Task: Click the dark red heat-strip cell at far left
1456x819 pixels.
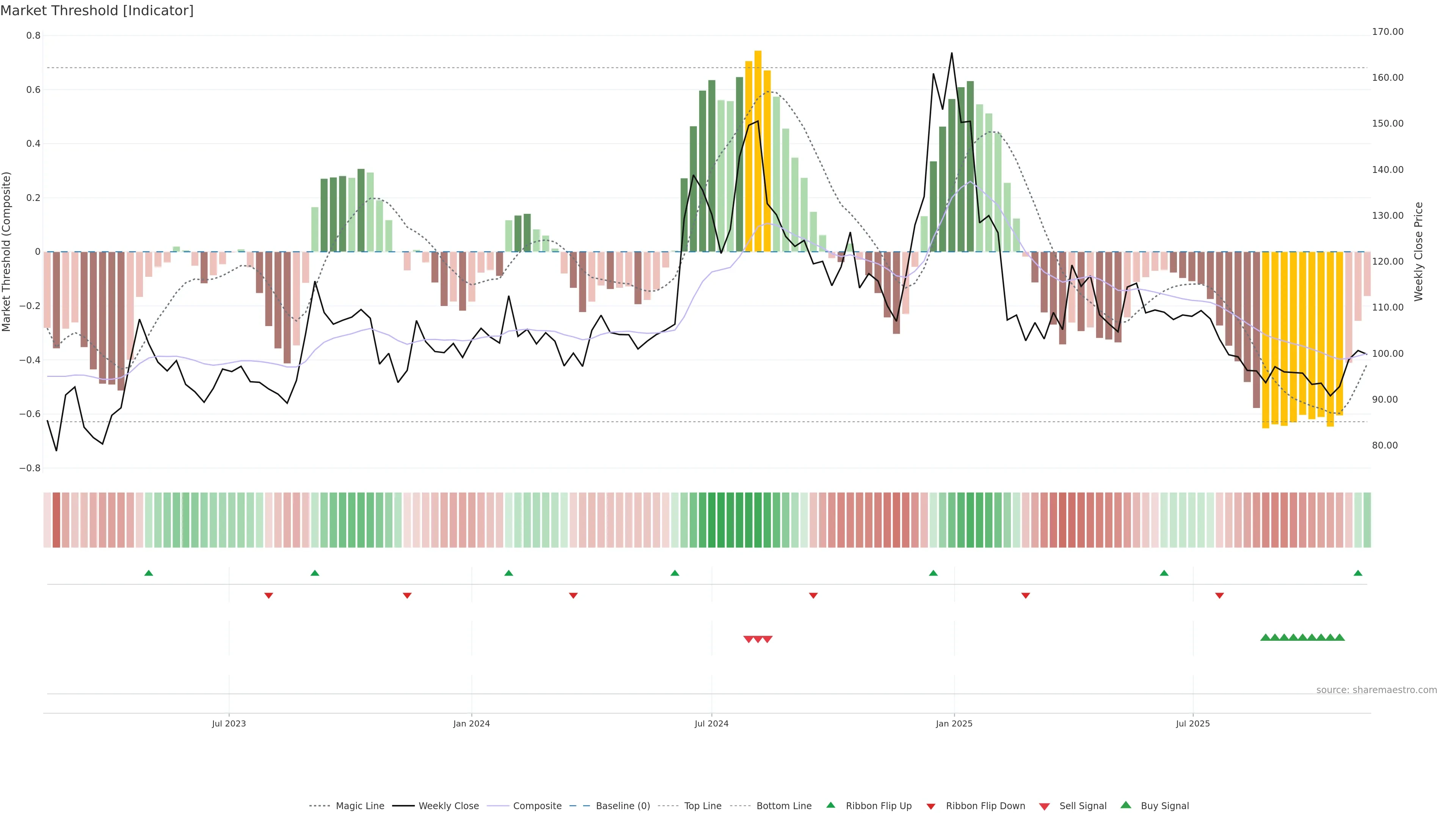Action: [x=56, y=520]
